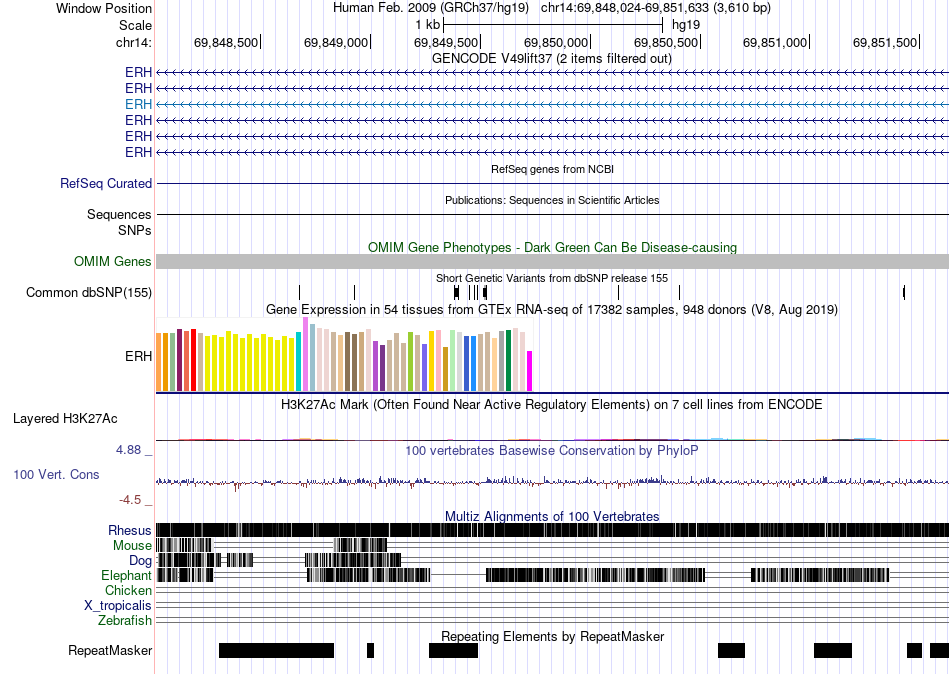This screenshot has width=950, height=674.
Task: Click the X_tropicalis alignment row label
Action: (x=118, y=606)
